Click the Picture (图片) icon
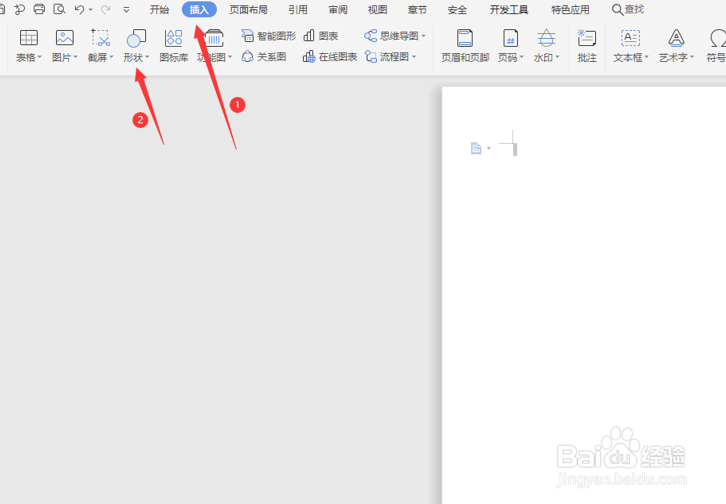Image resolution: width=726 pixels, height=504 pixels. tap(65, 38)
